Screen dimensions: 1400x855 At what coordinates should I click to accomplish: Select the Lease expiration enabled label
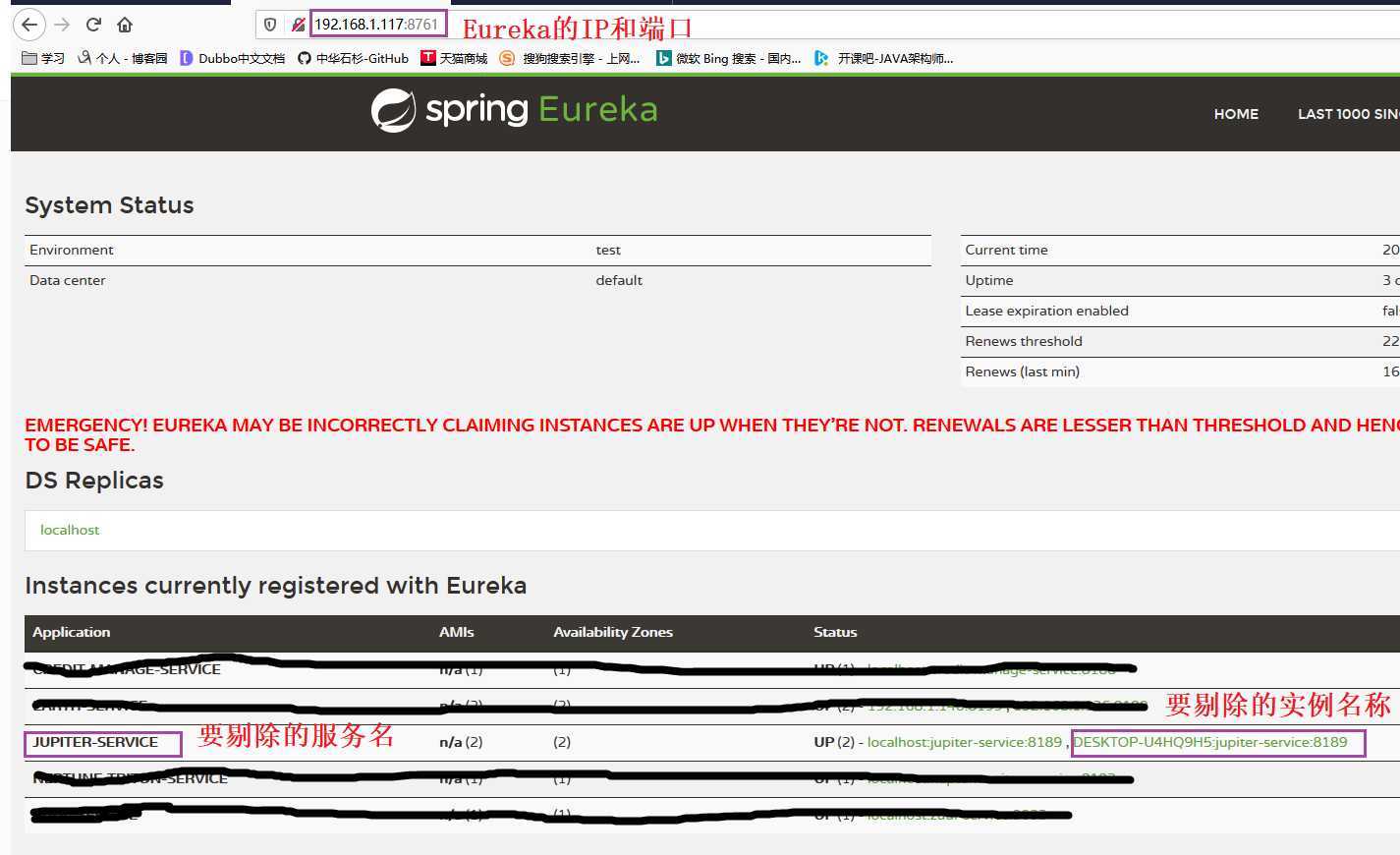point(1047,311)
